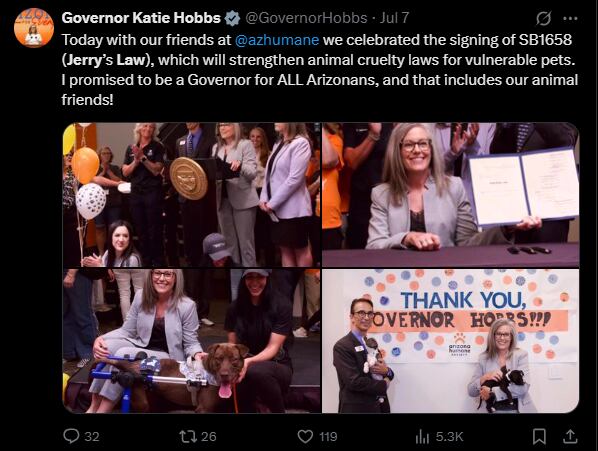View the signed bill document photo
The image size is (598, 451).
(x=451, y=195)
